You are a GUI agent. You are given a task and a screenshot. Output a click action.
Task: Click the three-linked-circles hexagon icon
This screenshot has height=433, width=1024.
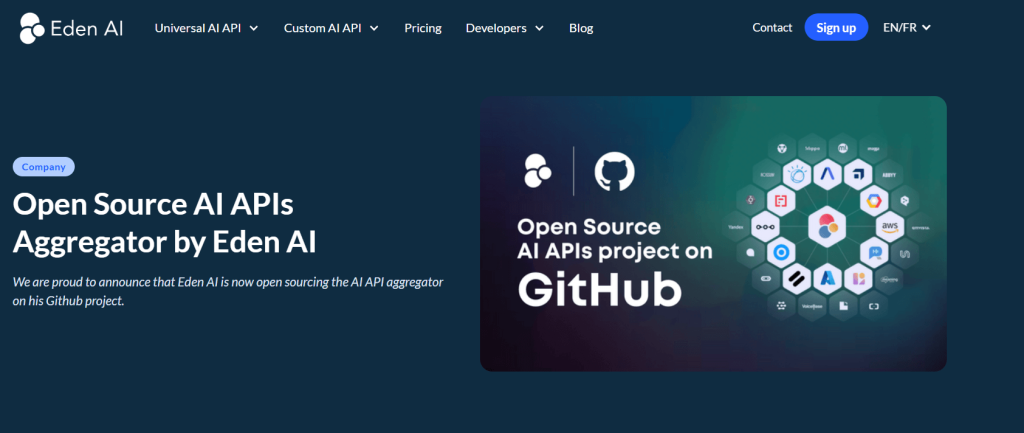point(765,227)
